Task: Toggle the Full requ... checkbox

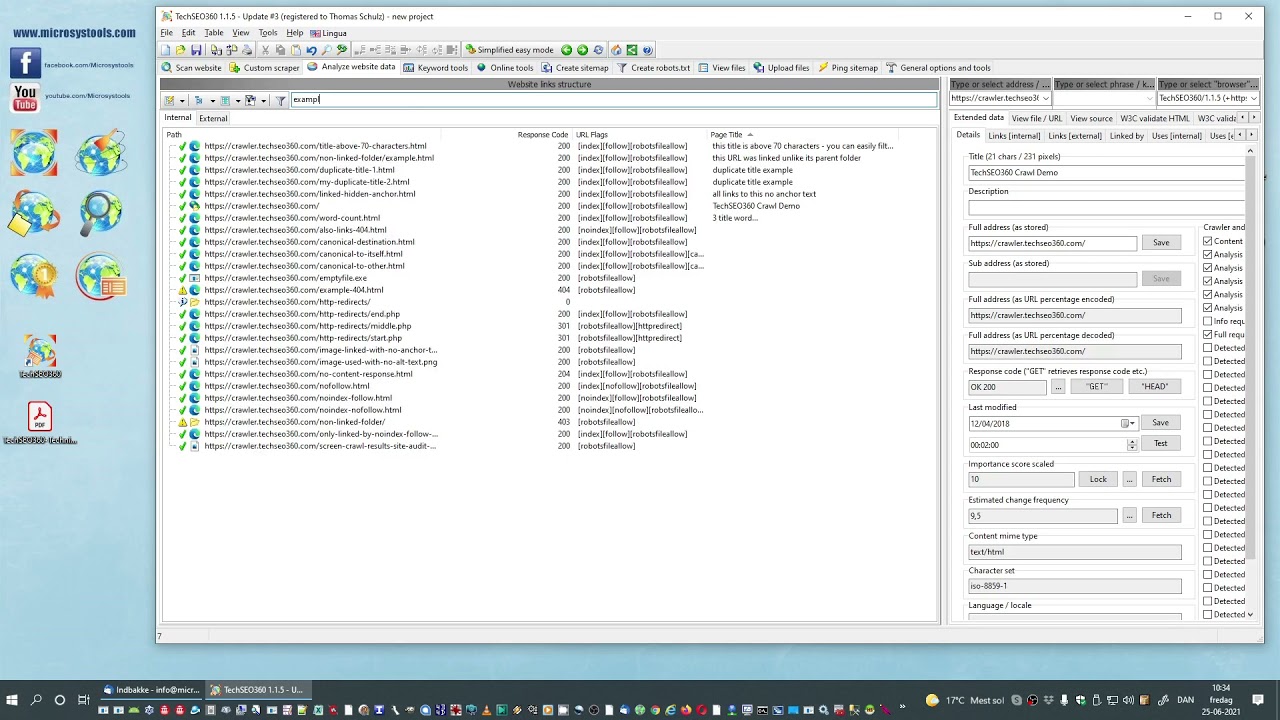Action: (x=1208, y=335)
